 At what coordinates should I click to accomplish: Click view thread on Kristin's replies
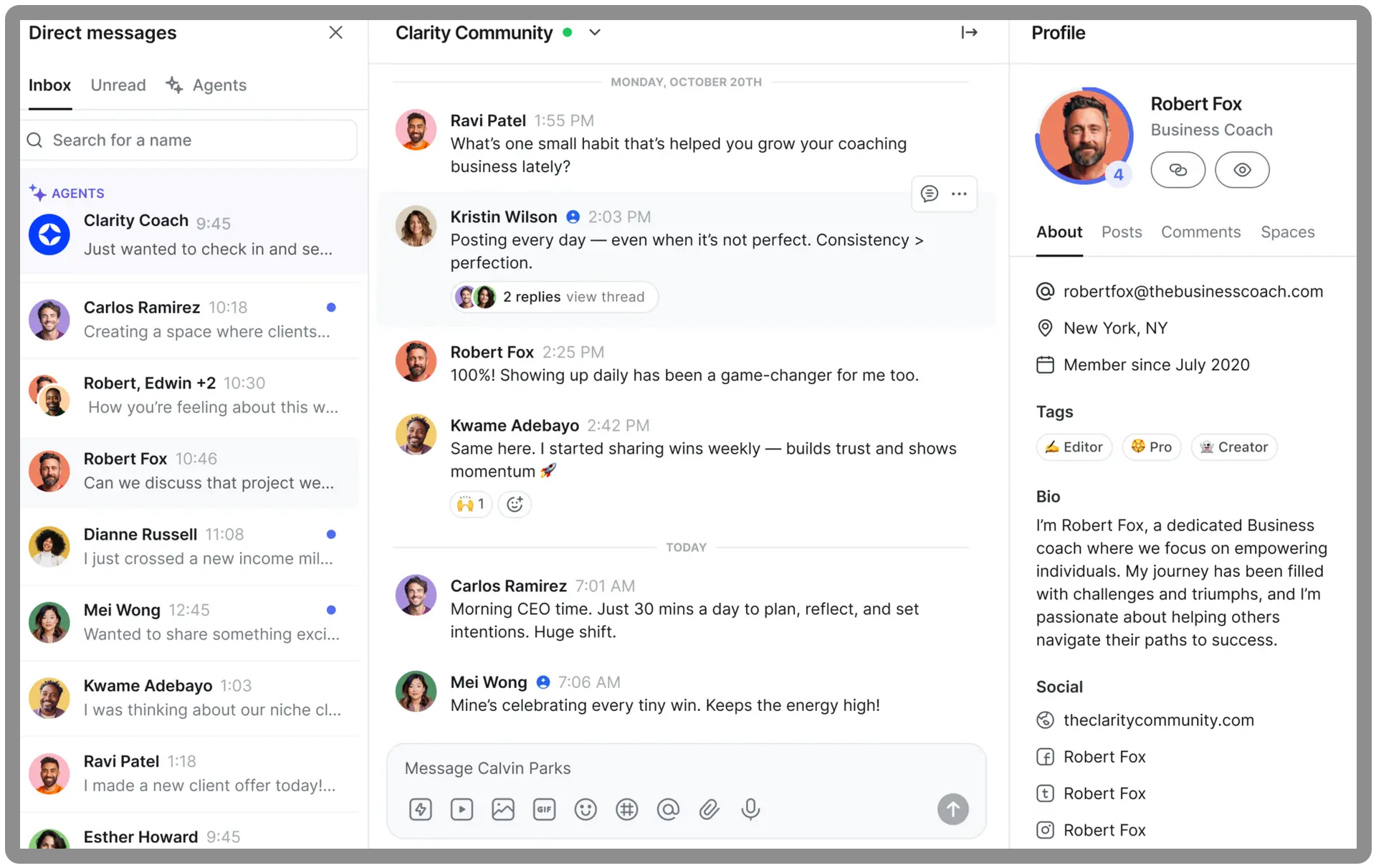605,297
